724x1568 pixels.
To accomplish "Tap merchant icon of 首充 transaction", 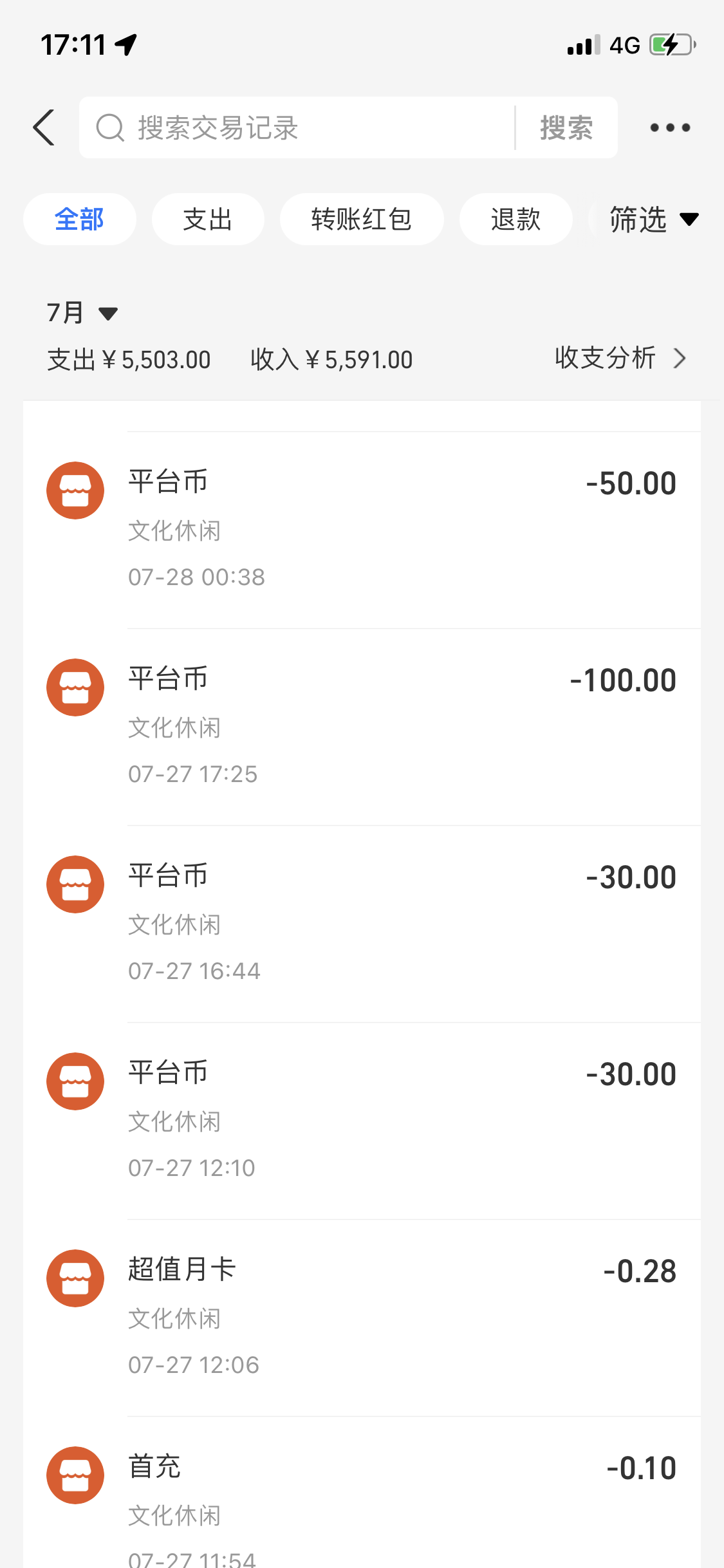I will (x=75, y=1475).
